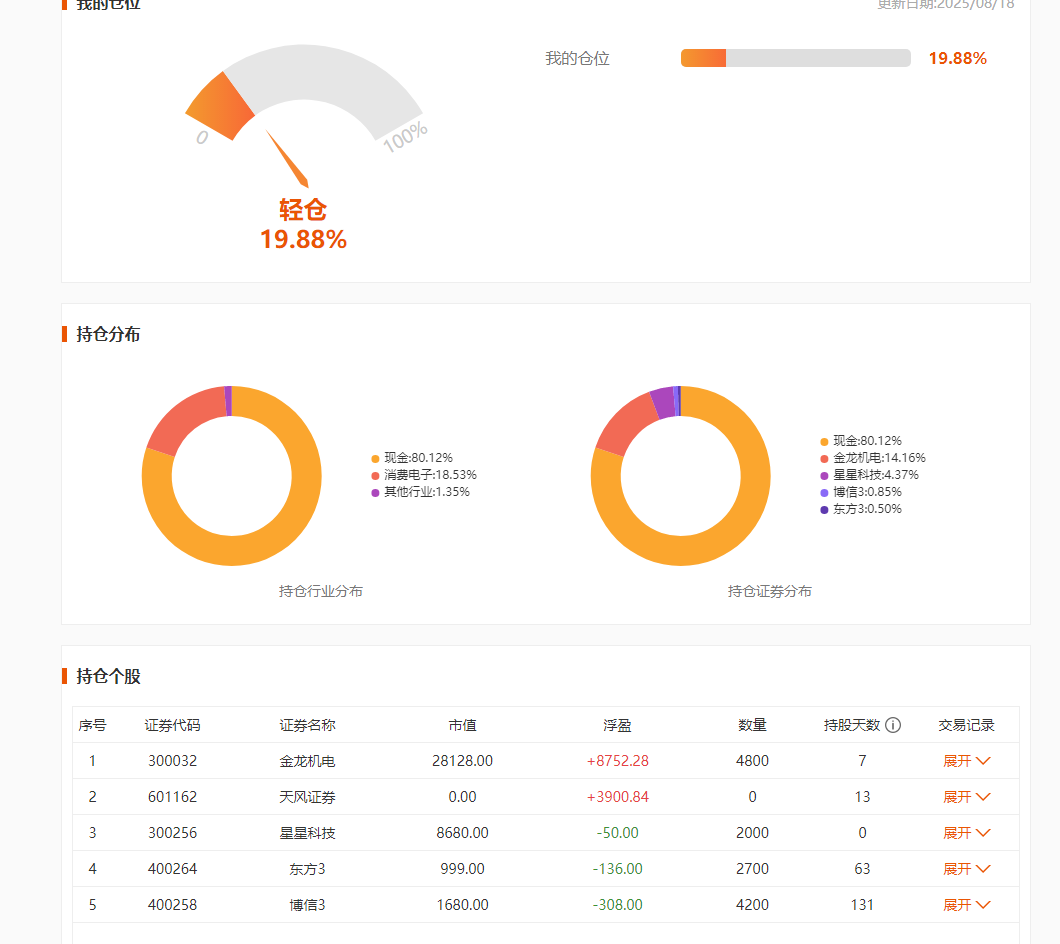1060x944 pixels.
Task: Click market value 1680.00
Action: pyautogui.click(x=462, y=905)
